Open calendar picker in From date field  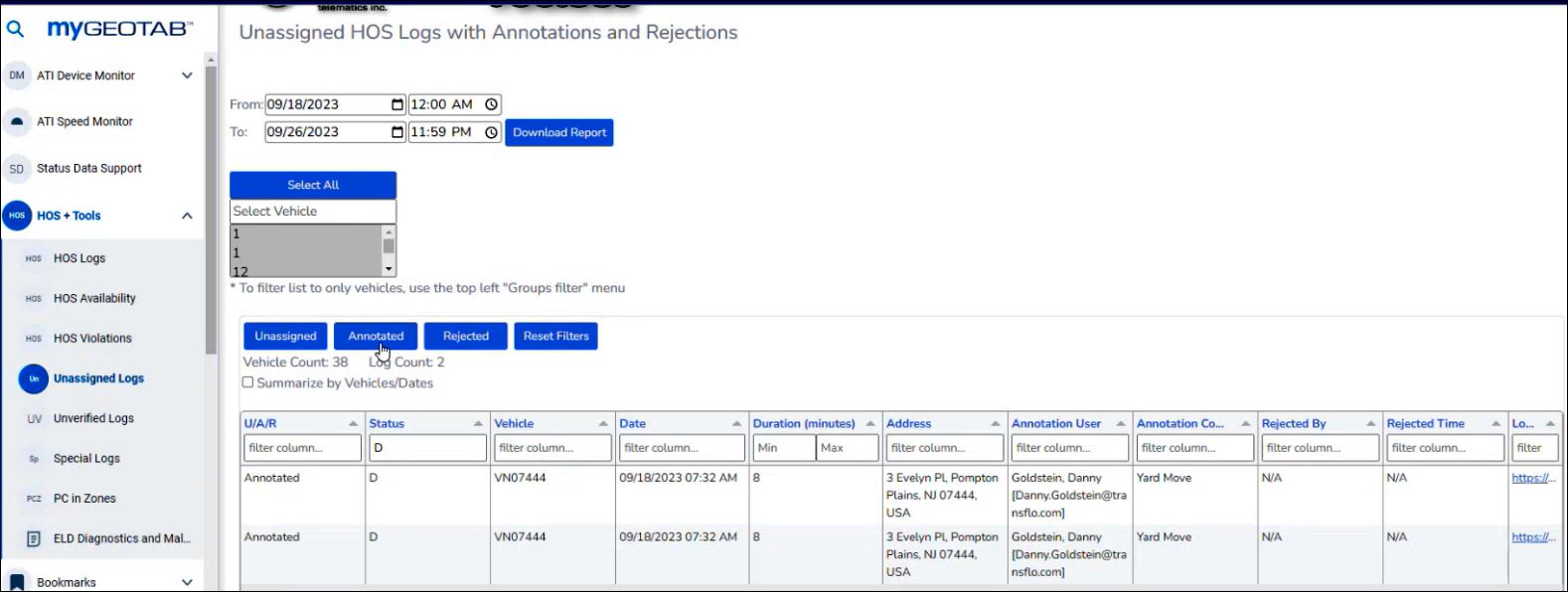pyautogui.click(x=397, y=104)
